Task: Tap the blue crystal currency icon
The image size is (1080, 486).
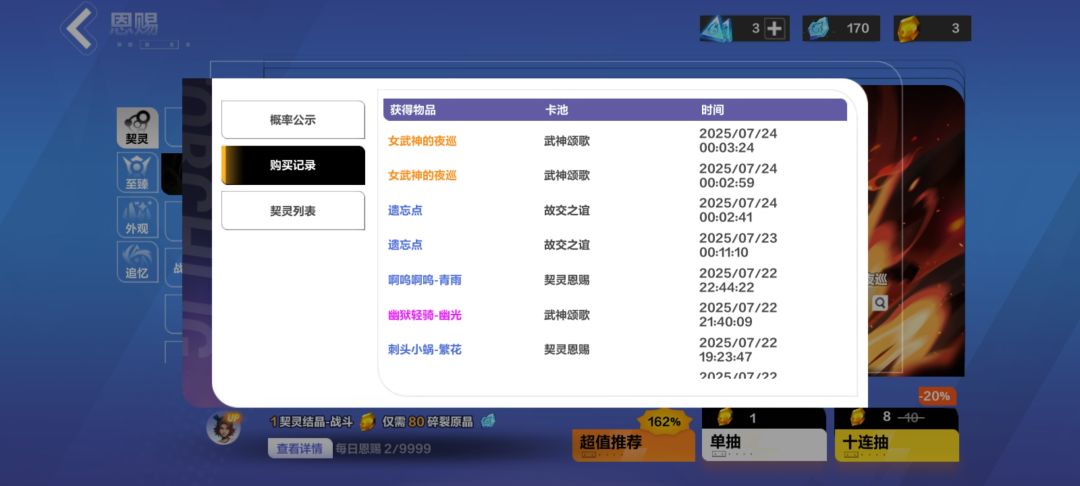Action: (x=716, y=28)
